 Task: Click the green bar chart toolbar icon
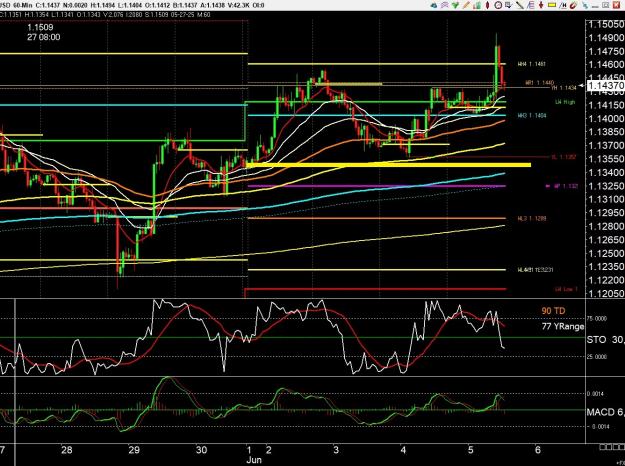coord(477,5)
